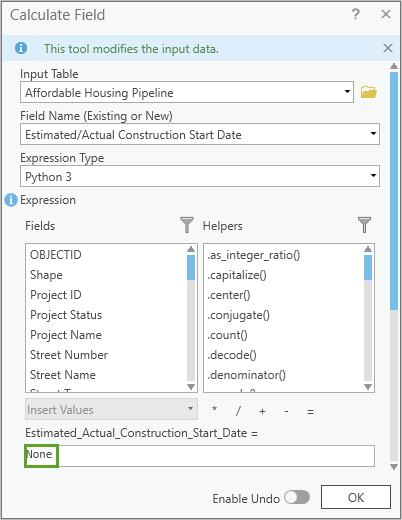Click the dialog's main scrollbar down arrow
Screen dimensions: 402x520
(x=394, y=467)
